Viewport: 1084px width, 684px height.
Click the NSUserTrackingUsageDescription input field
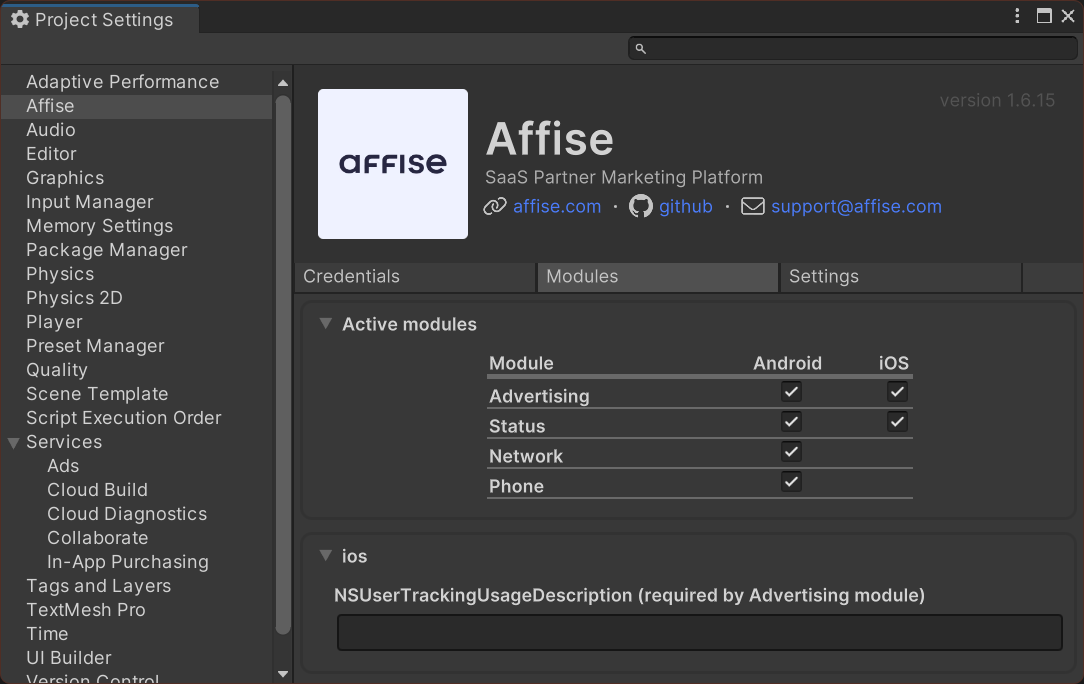click(699, 632)
